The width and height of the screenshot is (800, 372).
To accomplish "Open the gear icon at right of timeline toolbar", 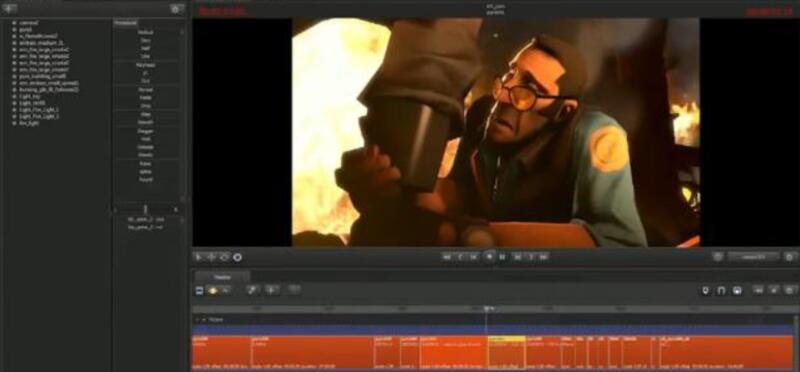I will pos(790,290).
